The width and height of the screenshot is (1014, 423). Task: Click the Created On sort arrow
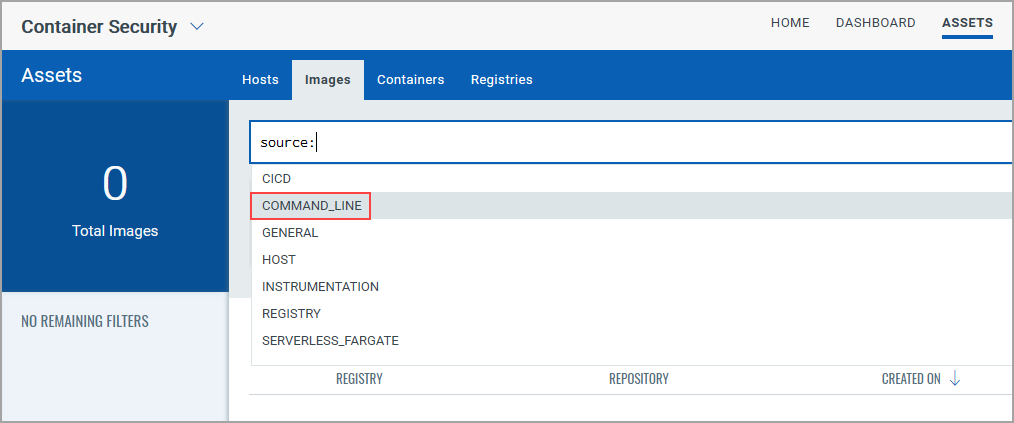(x=955, y=379)
